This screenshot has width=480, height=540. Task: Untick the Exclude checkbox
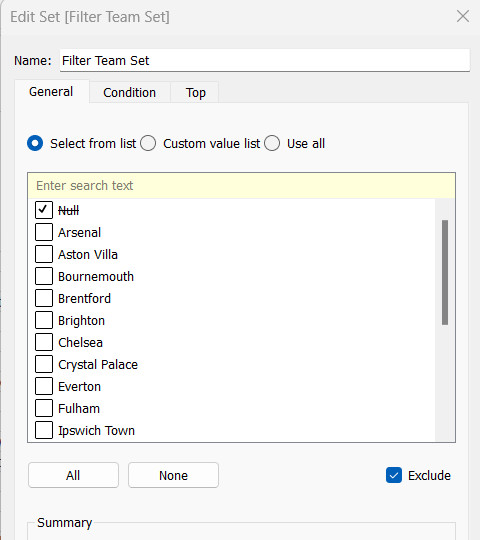[394, 475]
